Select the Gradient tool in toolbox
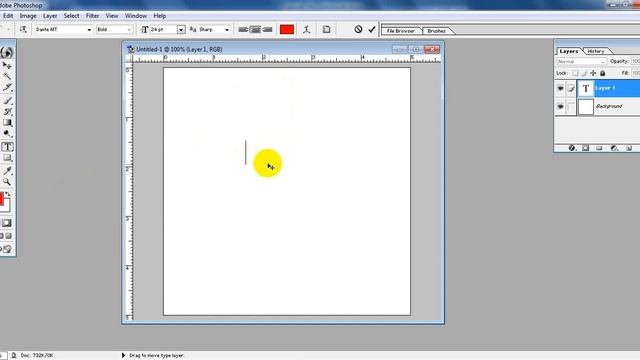640x360 pixels. tap(7, 122)
